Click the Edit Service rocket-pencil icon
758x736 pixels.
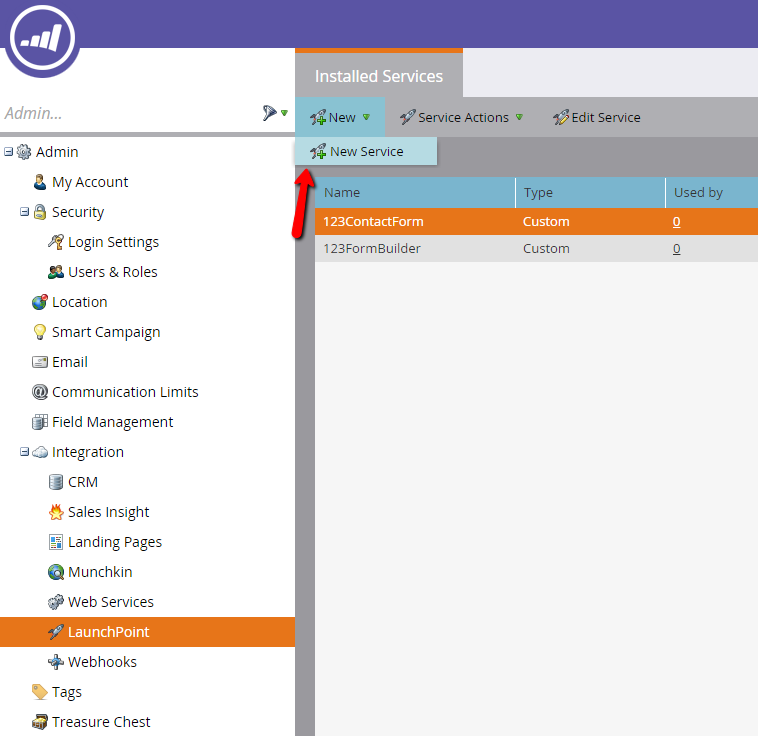point(561,117)
